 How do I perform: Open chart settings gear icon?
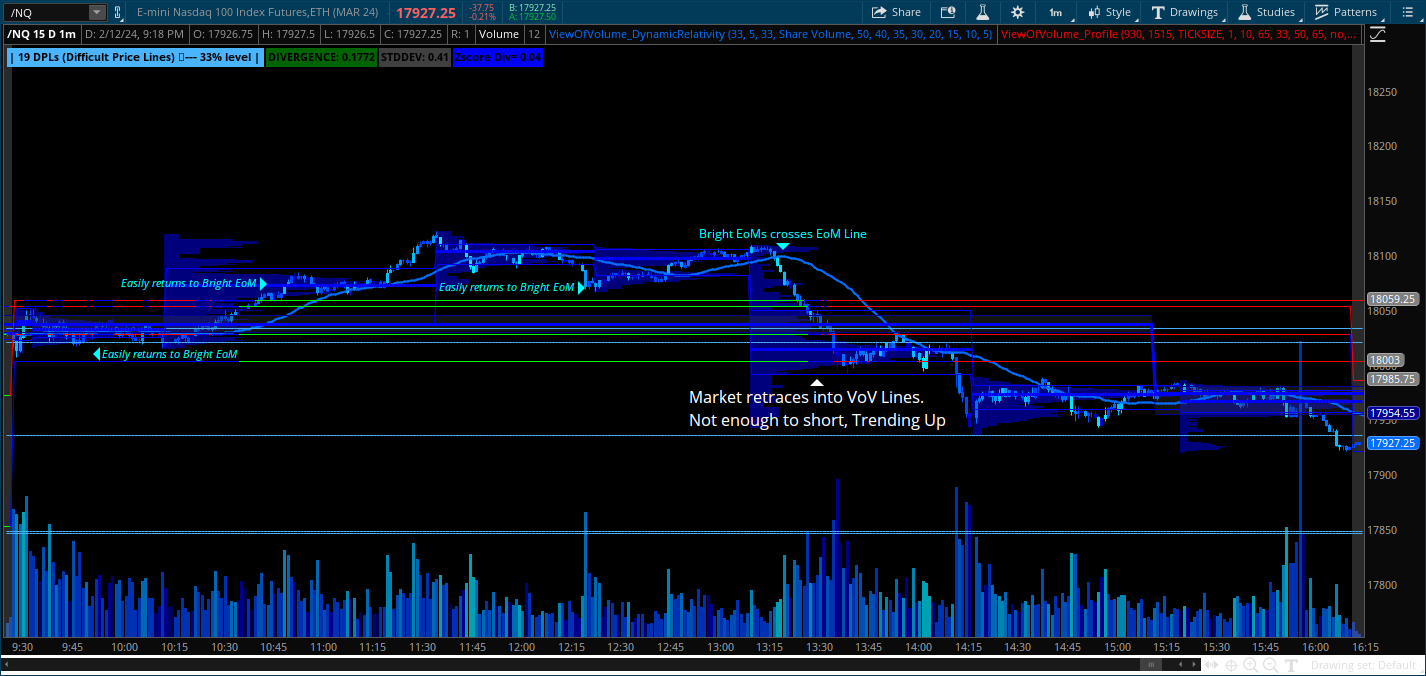point(1017,12)
